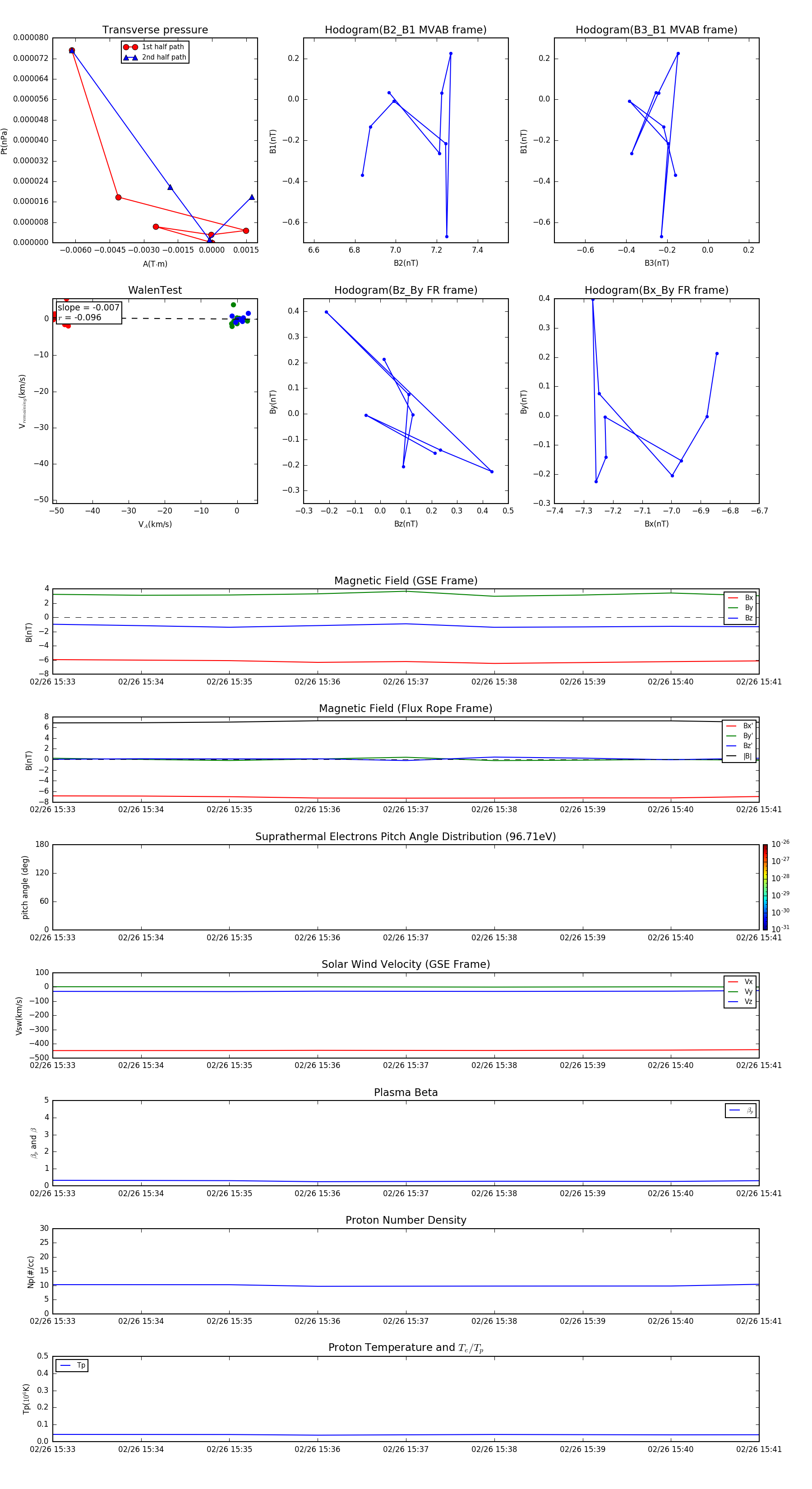Viewport: 812px width, 1489px height.
Task: Click the 'Pt(nPa)' y-axis label
Action: [x=5, y=141]
